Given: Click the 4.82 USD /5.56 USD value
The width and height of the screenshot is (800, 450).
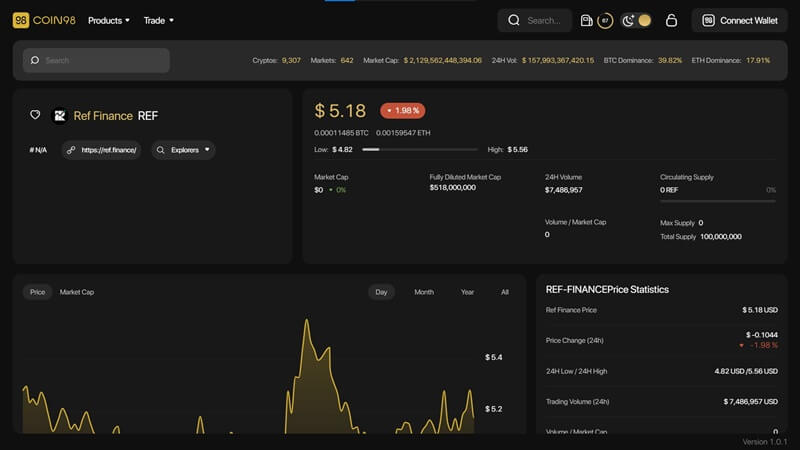Looking at the screenshot, I should 746,371.
